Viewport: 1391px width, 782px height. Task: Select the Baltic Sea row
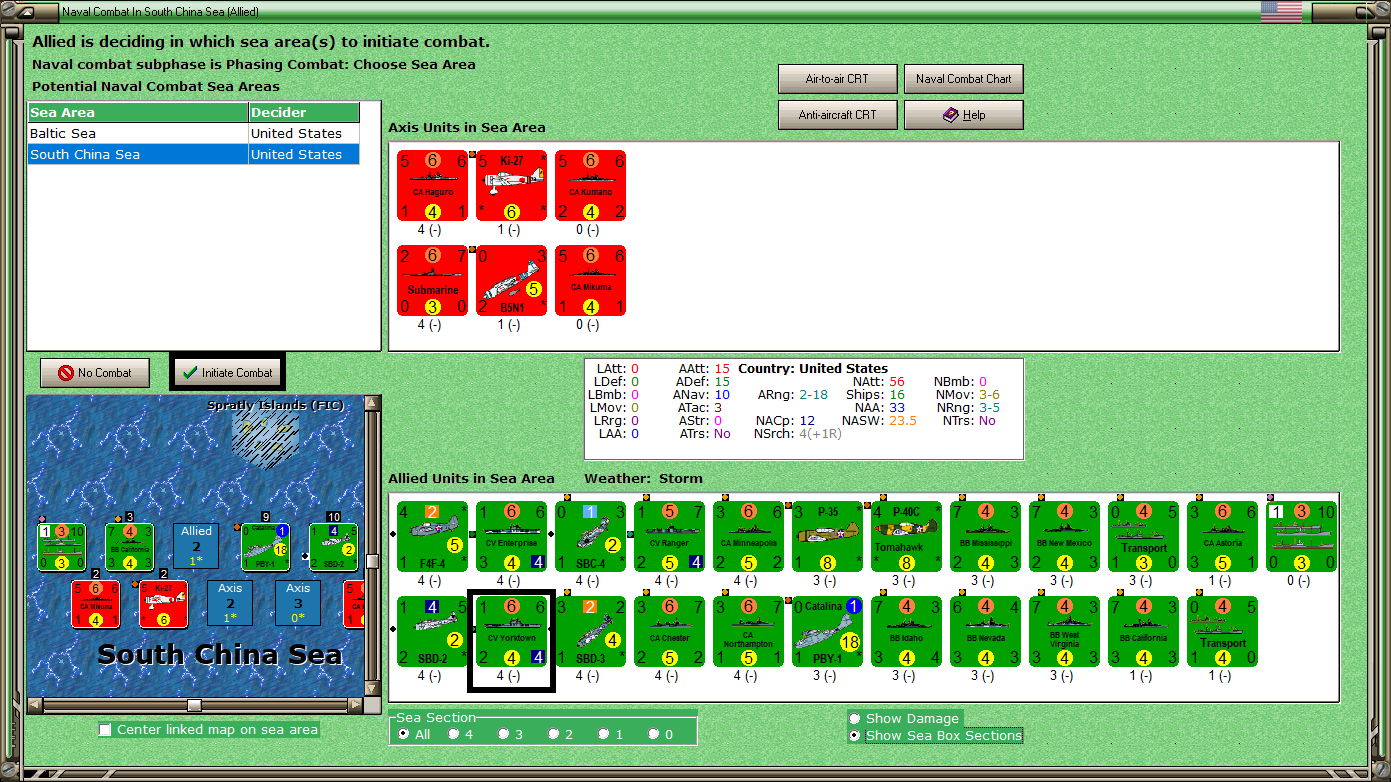(193, 133)
